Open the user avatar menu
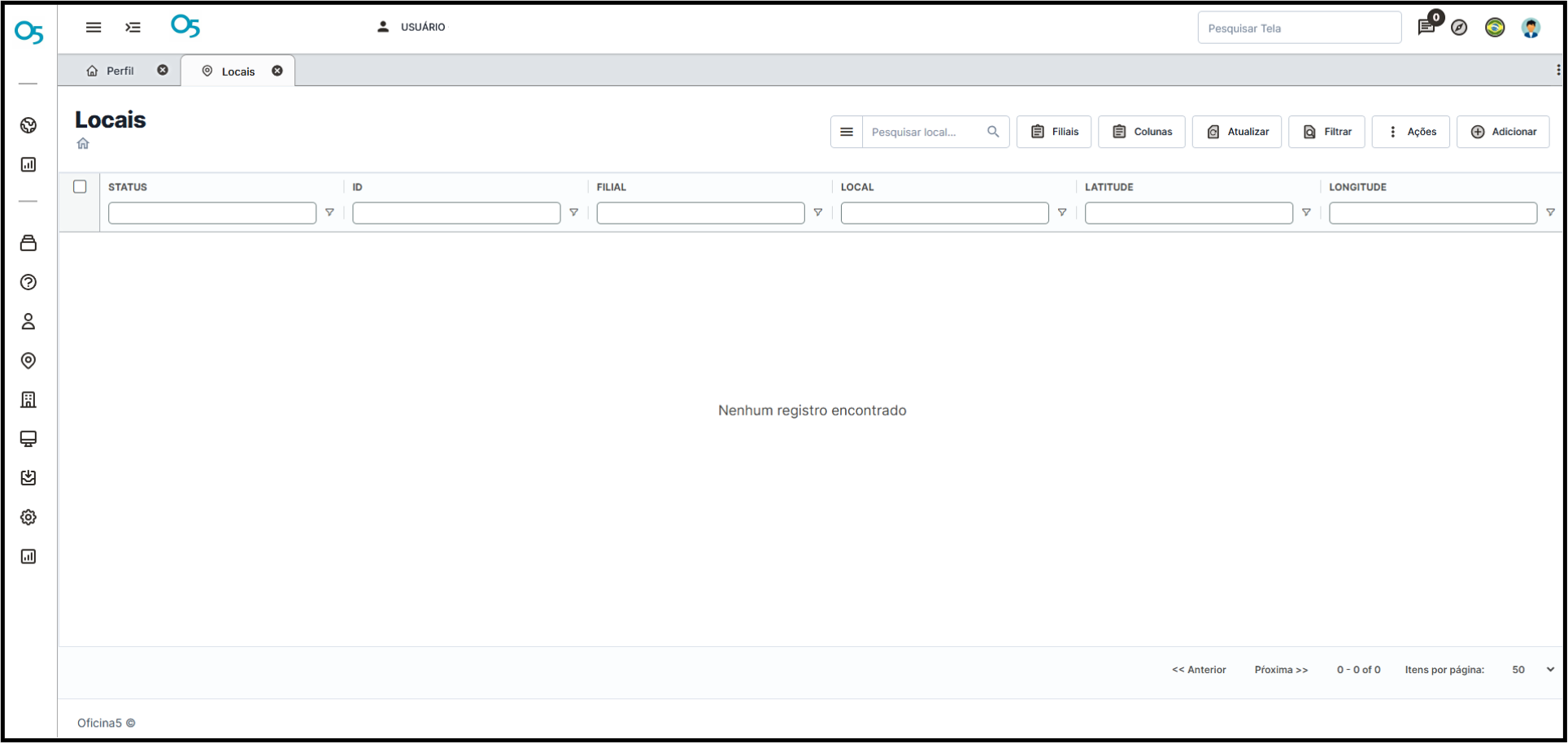Screen dimensions: 1568x743 coord(1531,28)
